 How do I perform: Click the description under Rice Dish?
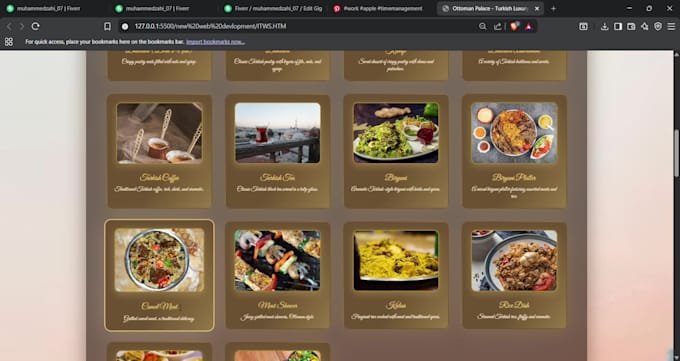point(514,317)
